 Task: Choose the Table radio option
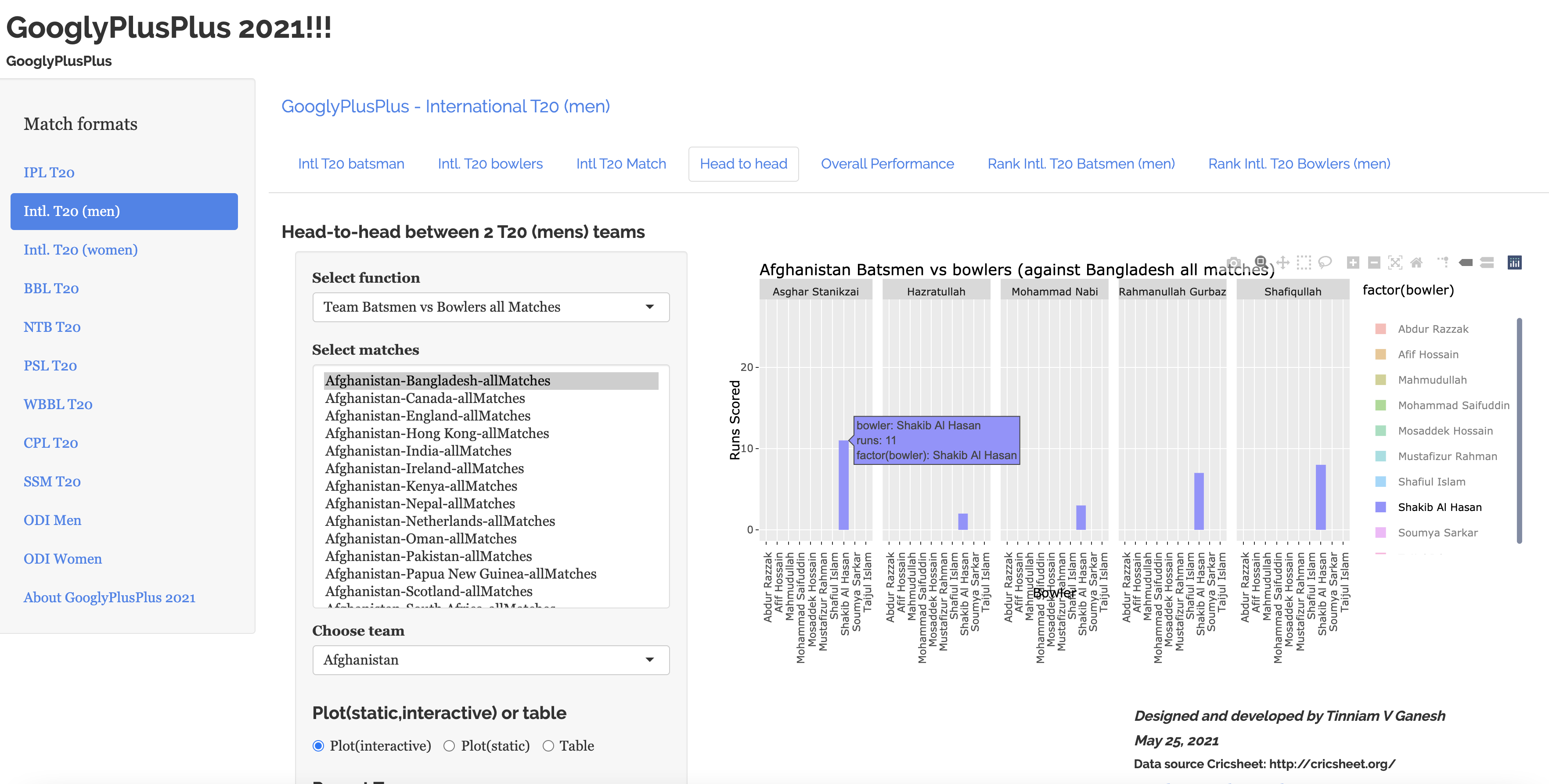(548, 746)
